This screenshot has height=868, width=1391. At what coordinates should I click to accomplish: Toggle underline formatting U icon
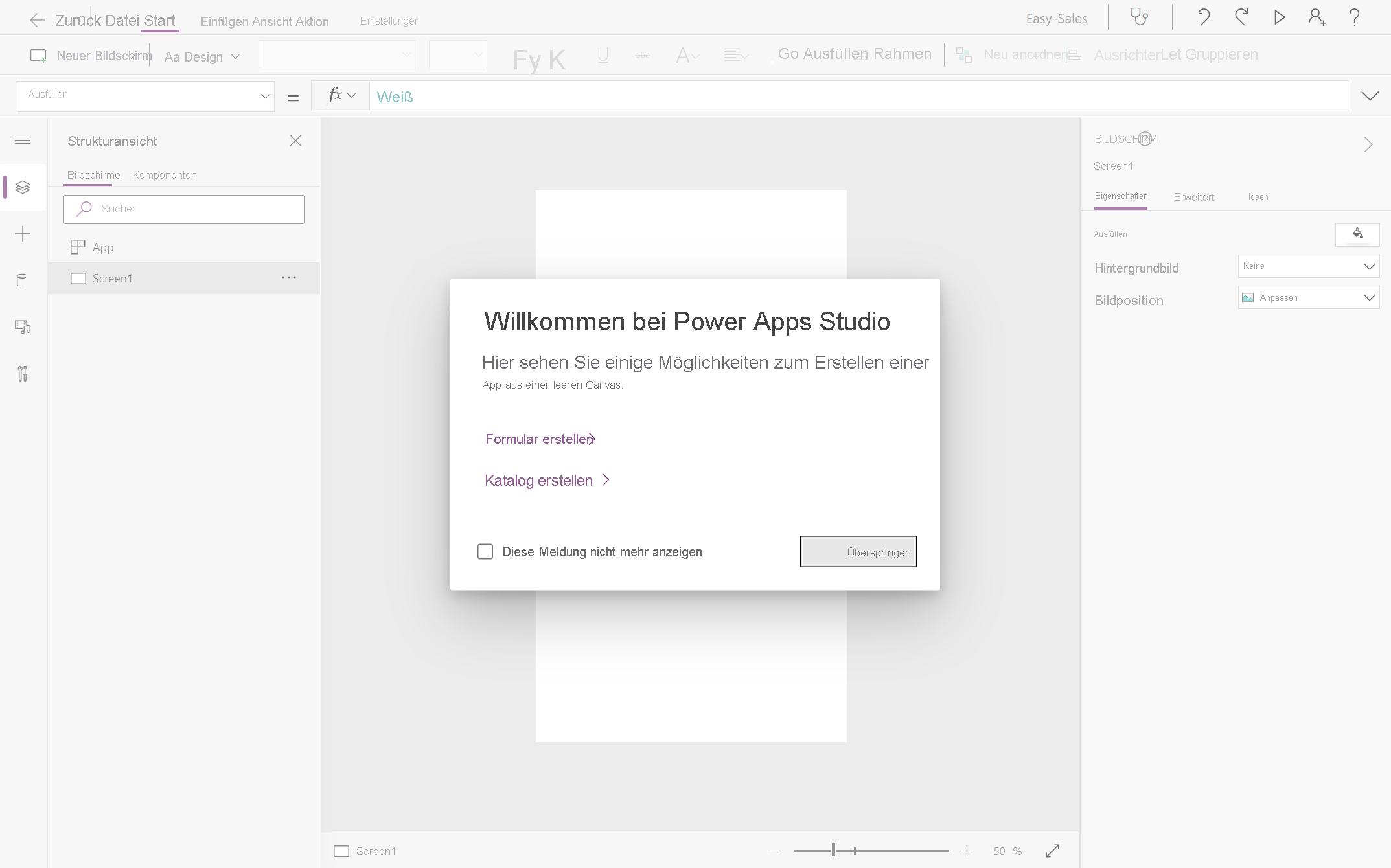click(x=603, y=55)
